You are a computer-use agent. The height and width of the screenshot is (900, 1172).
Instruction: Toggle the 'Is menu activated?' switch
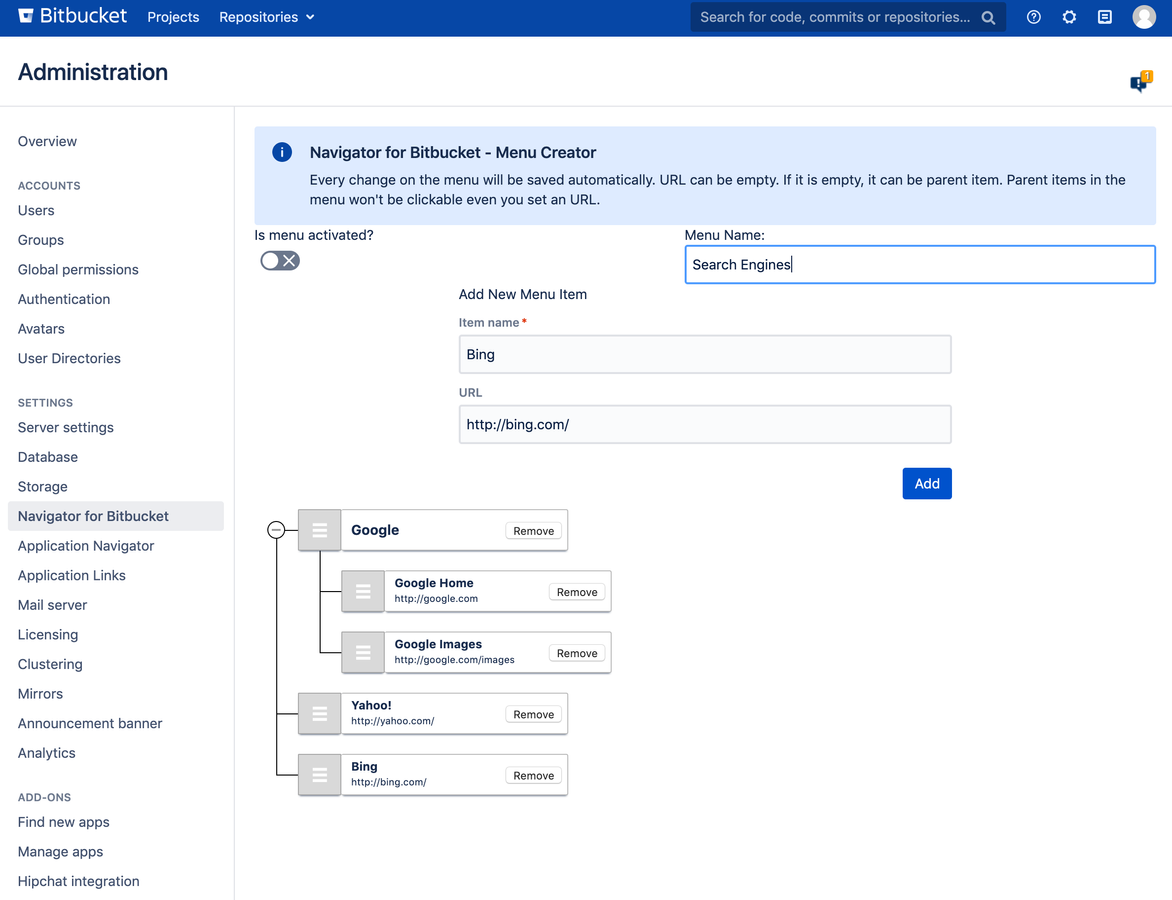280,260
